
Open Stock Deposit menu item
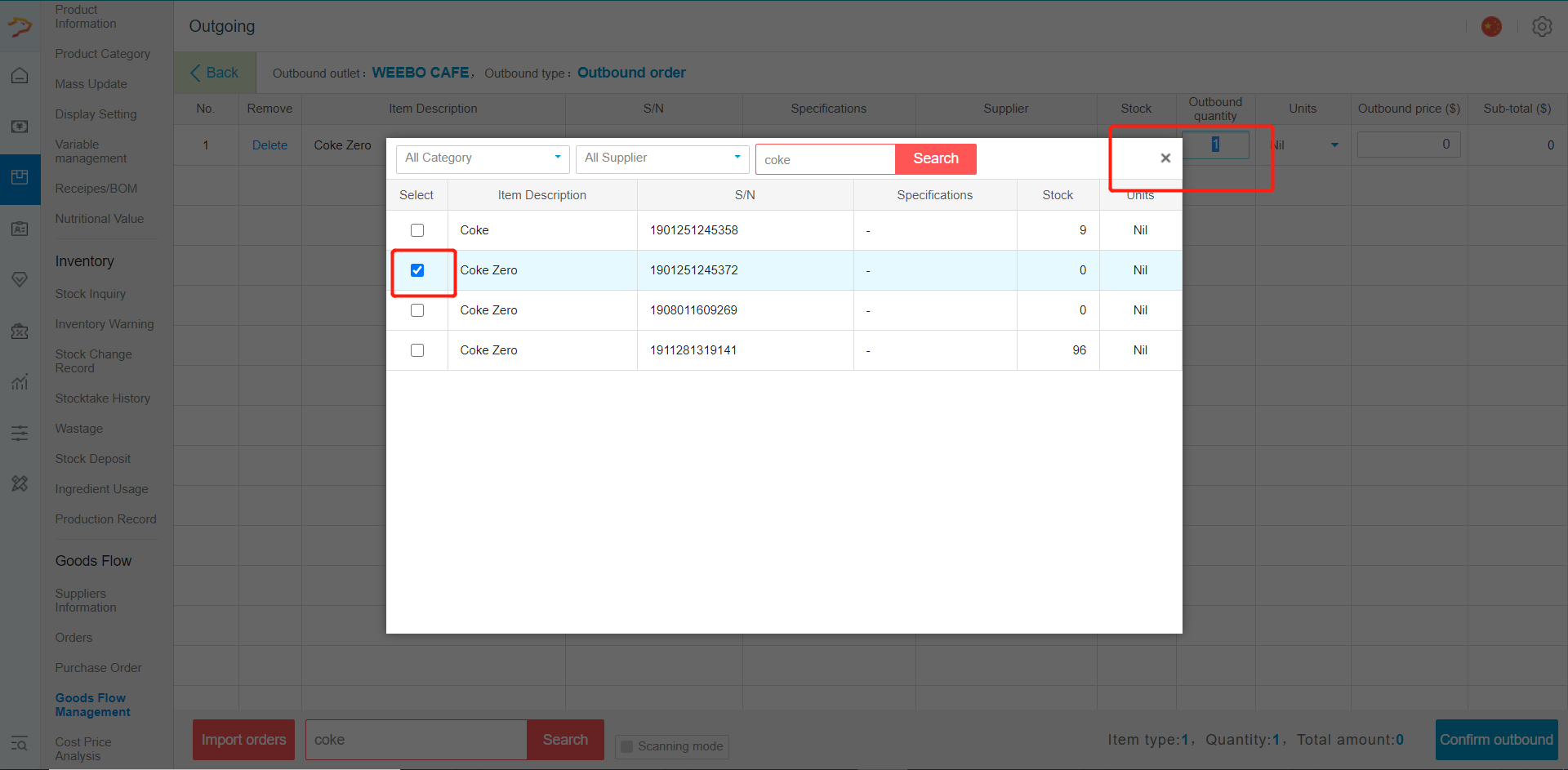click(x=93, y=459)
